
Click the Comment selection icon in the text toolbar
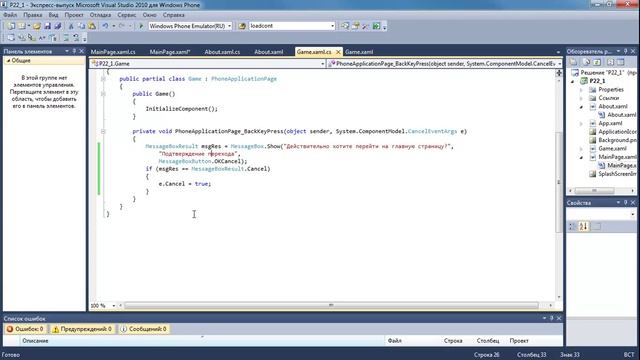(x=66, y=38)
